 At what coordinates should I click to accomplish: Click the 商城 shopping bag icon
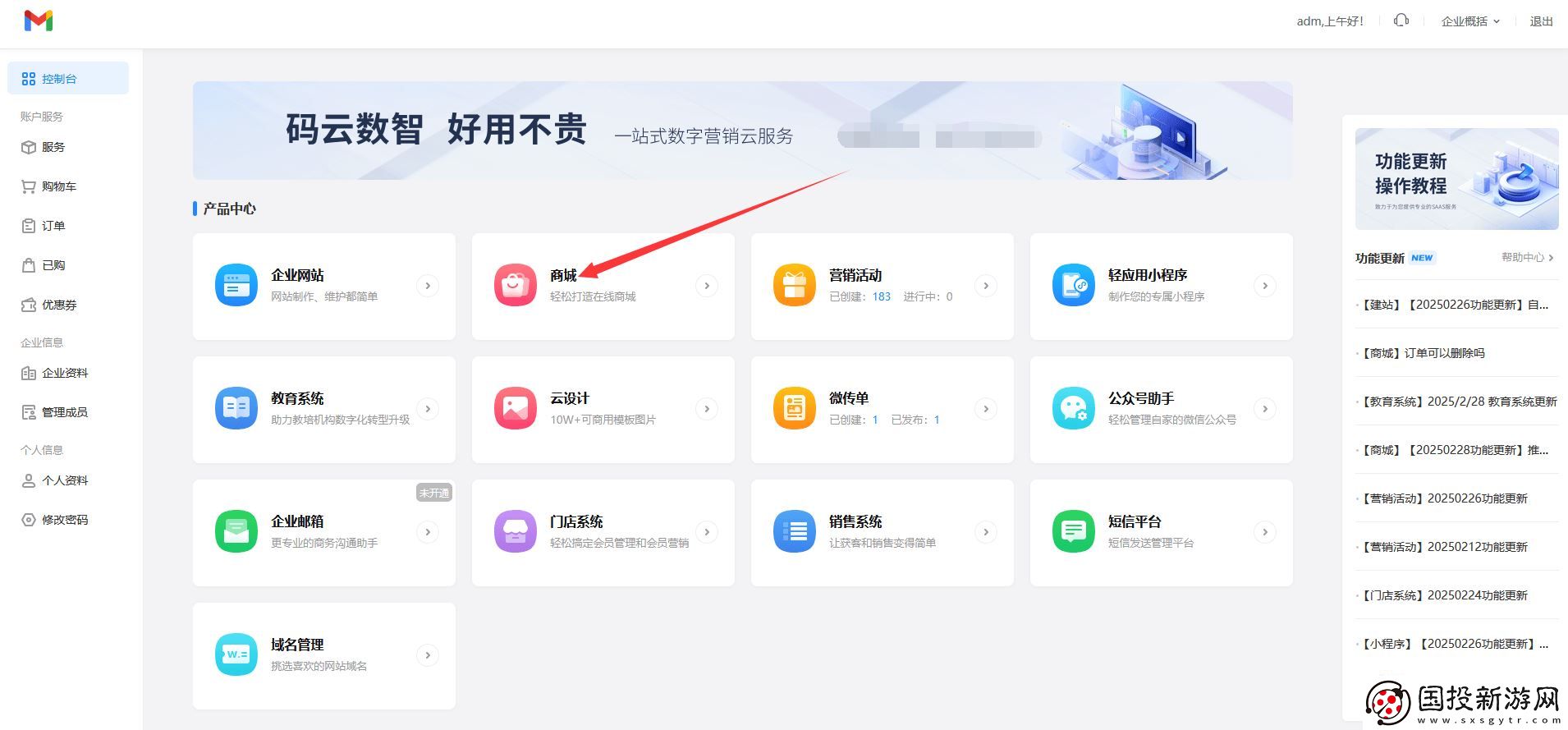pyautogui.click(x=516, y=286)
